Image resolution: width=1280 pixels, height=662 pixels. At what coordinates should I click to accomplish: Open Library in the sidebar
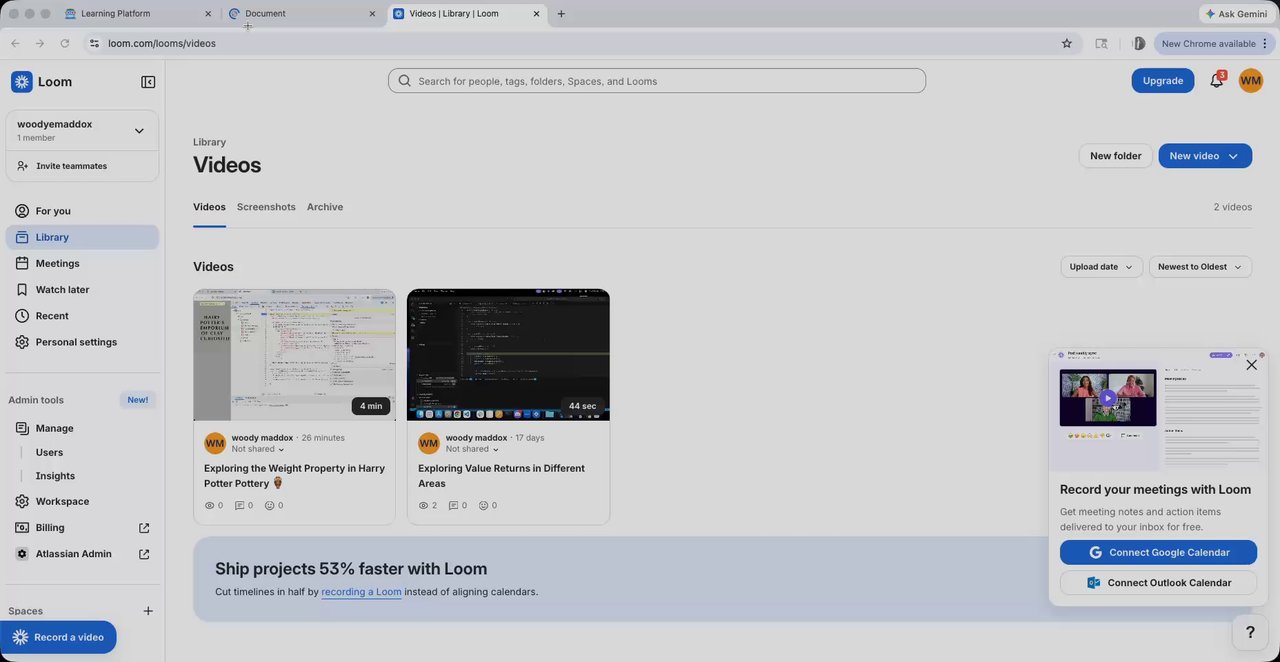coord(82,237)
